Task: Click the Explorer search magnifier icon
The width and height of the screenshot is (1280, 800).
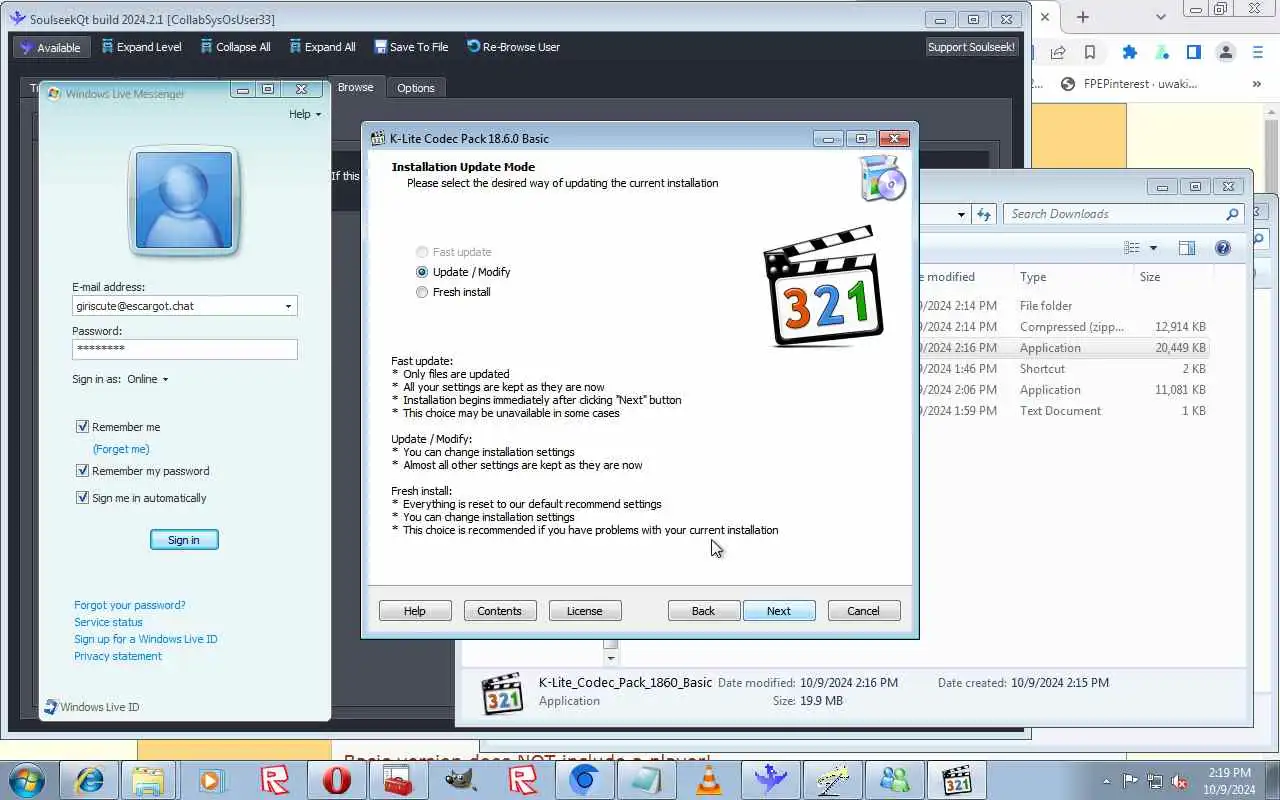Action: [x=1232, y=214]
